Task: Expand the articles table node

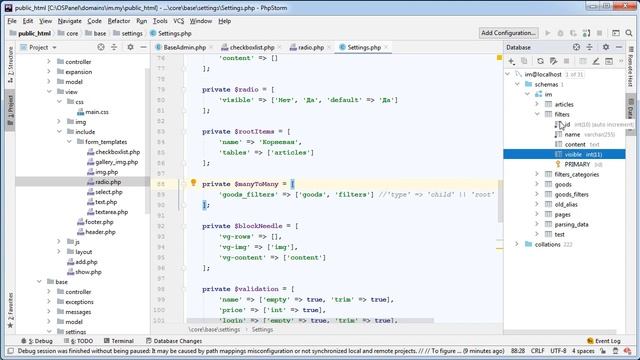Action: coord(537,104)
